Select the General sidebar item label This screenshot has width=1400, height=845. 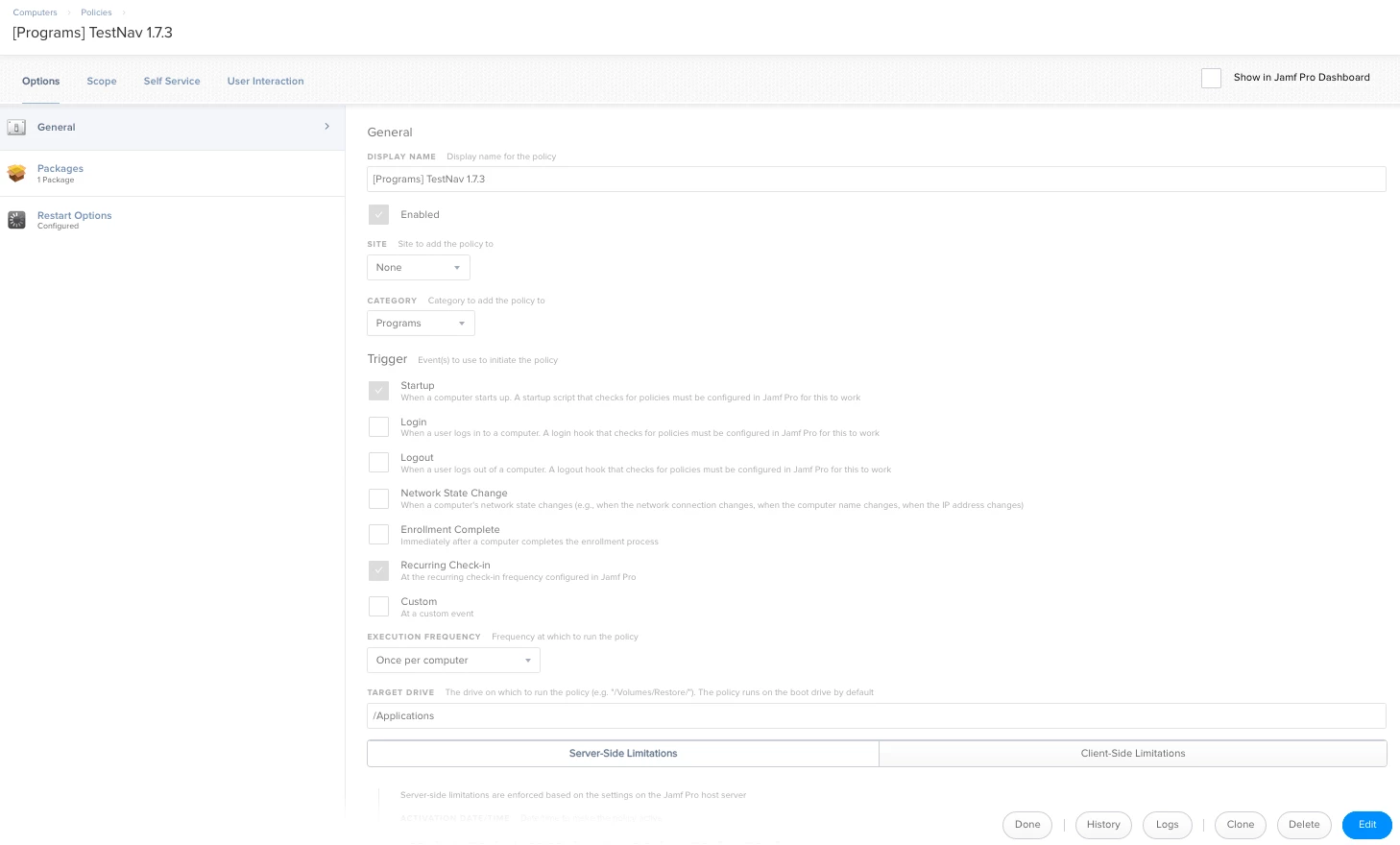[57, 127]
